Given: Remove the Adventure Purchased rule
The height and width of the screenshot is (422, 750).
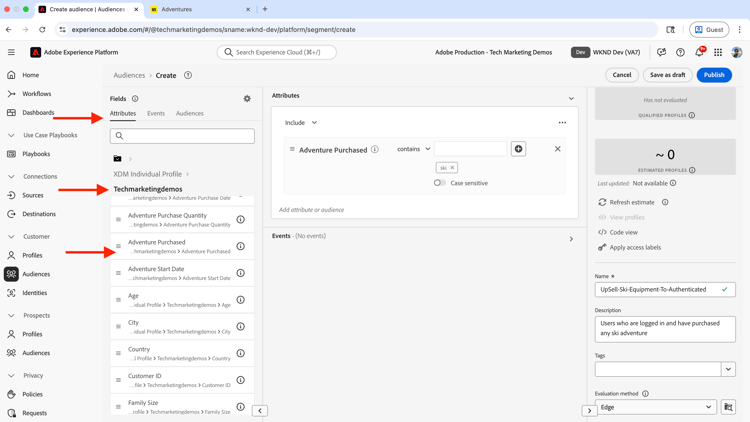Looking at the screenshot, I should tap(557, 149).
